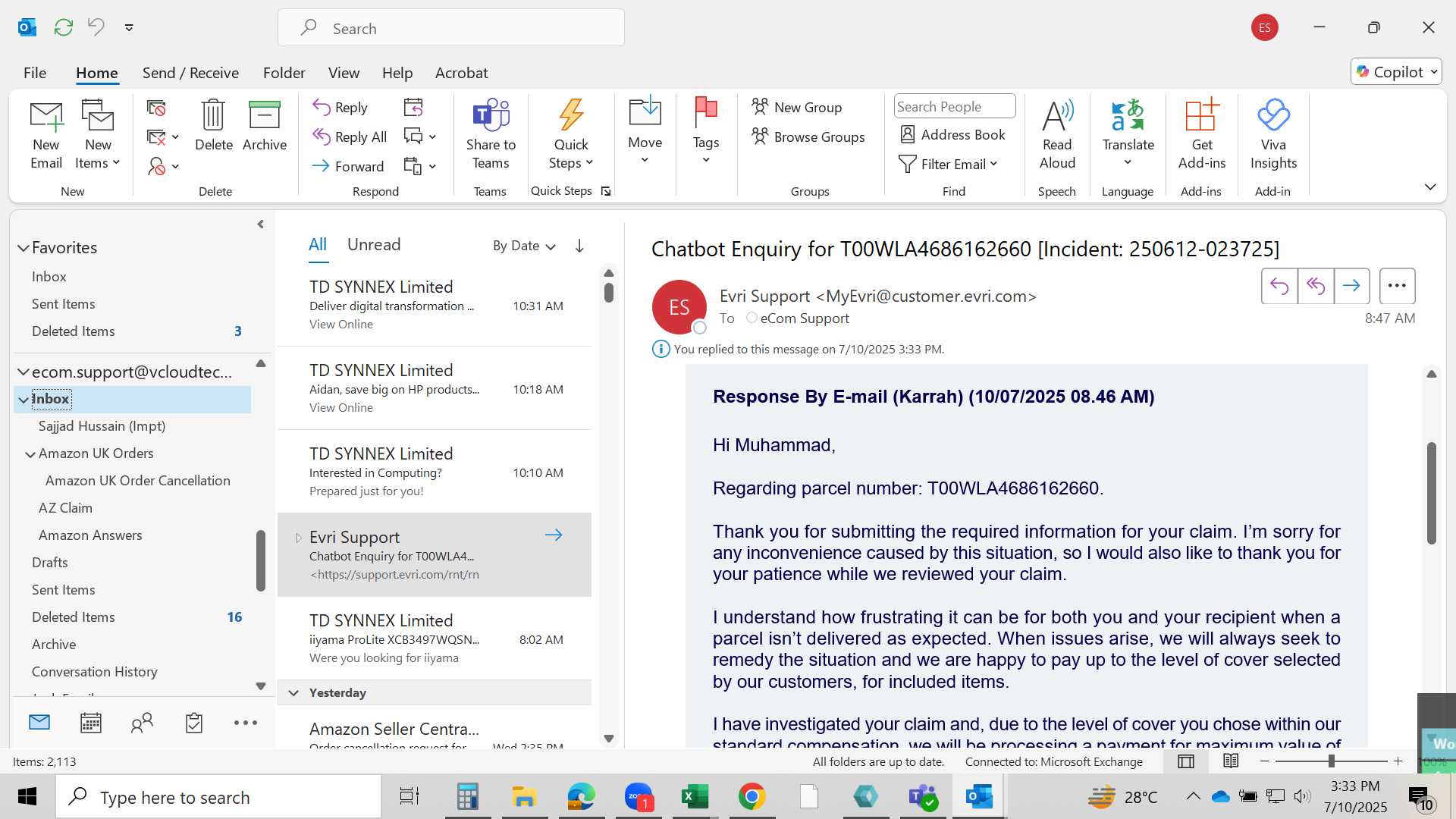The height and width of the screenshot is (819, 1456).
Task: Switch to Tasks view
Action: point(194,723)
